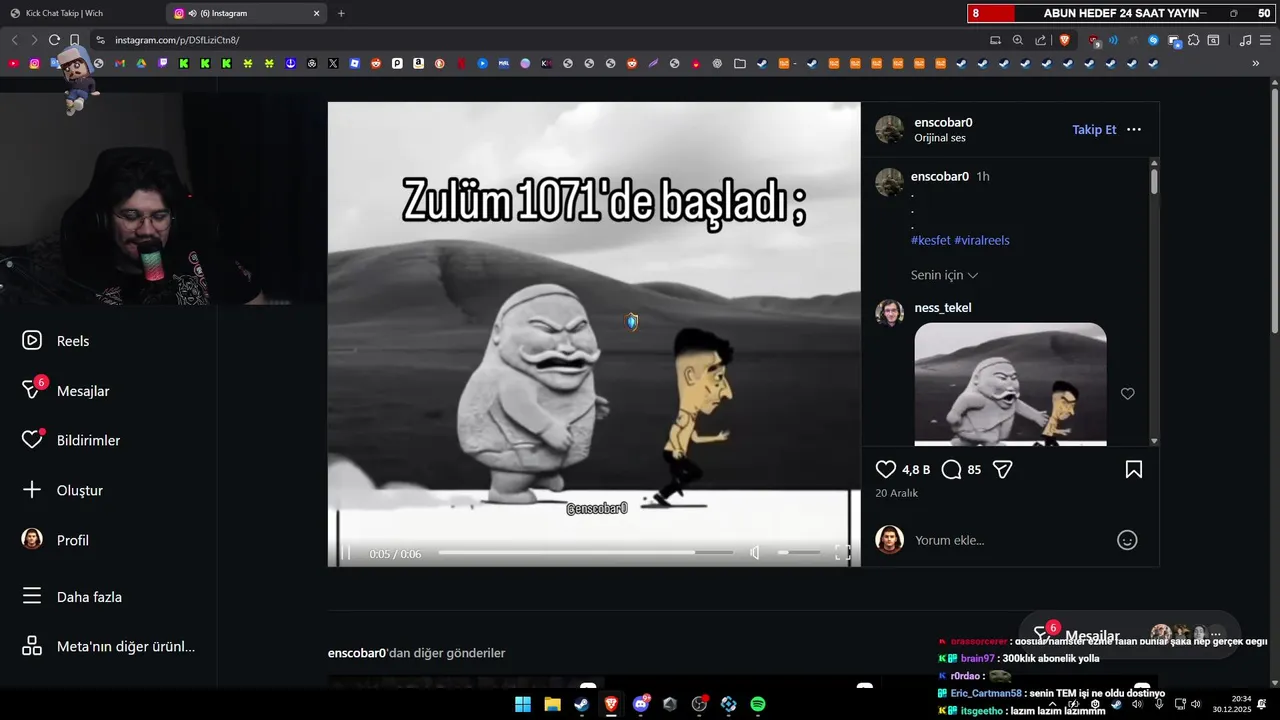
Task: Open Brave main hamburger menu
Action: point(1265,40)
